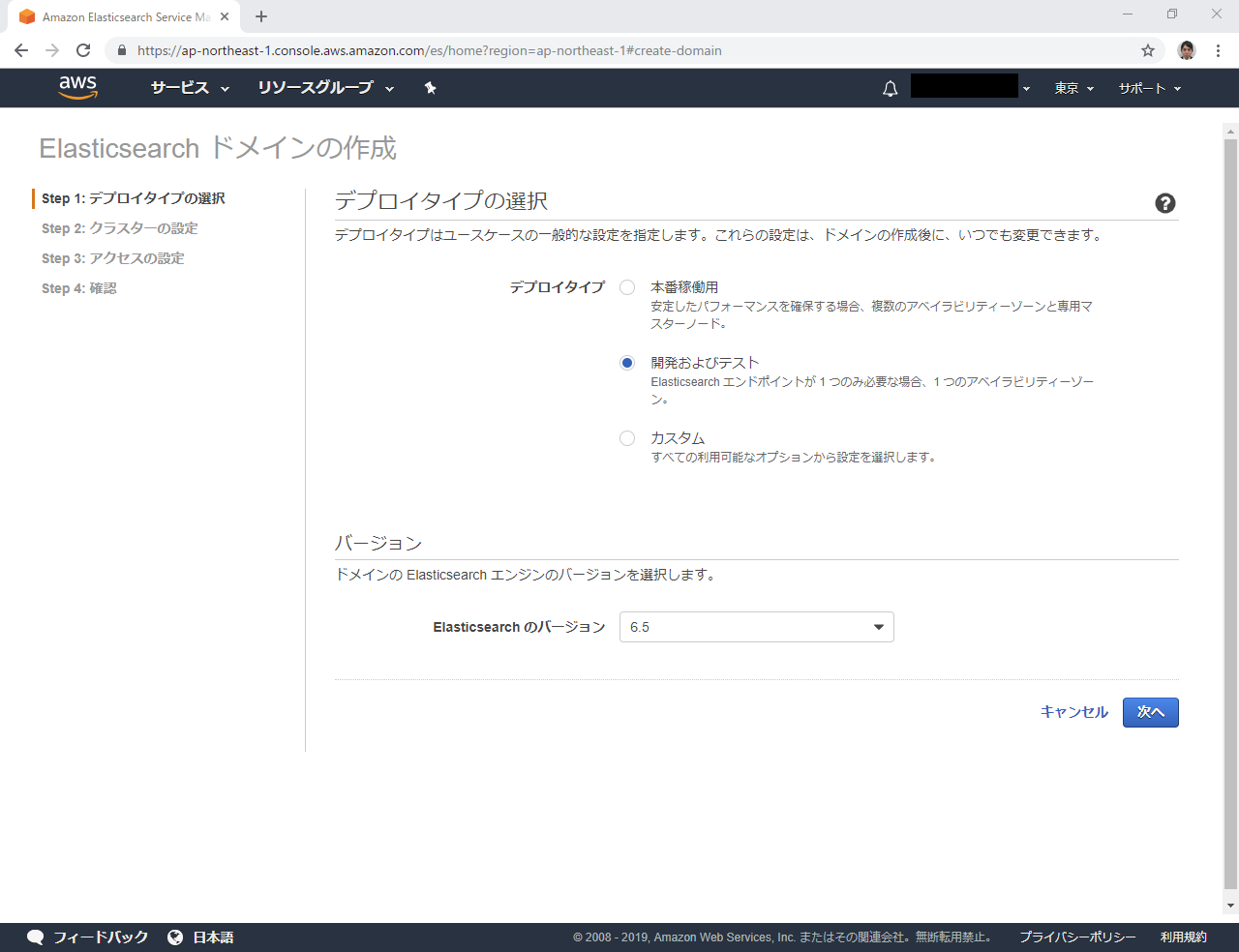Select the 本番稼働用 deployment type
Viewport: 1239px width, 952px height.
627,287
